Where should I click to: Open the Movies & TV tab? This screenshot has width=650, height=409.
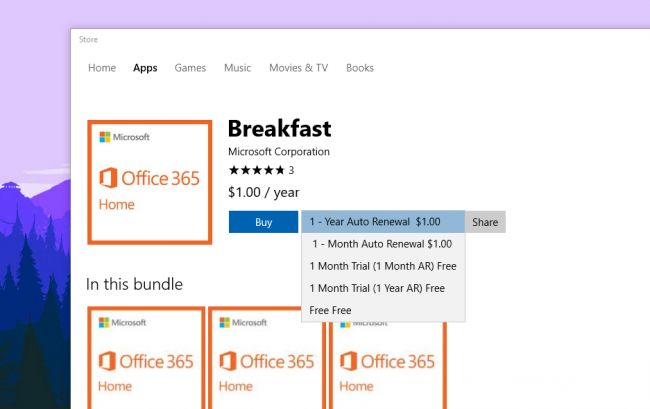pyautogui.click(x=298, y=68)
